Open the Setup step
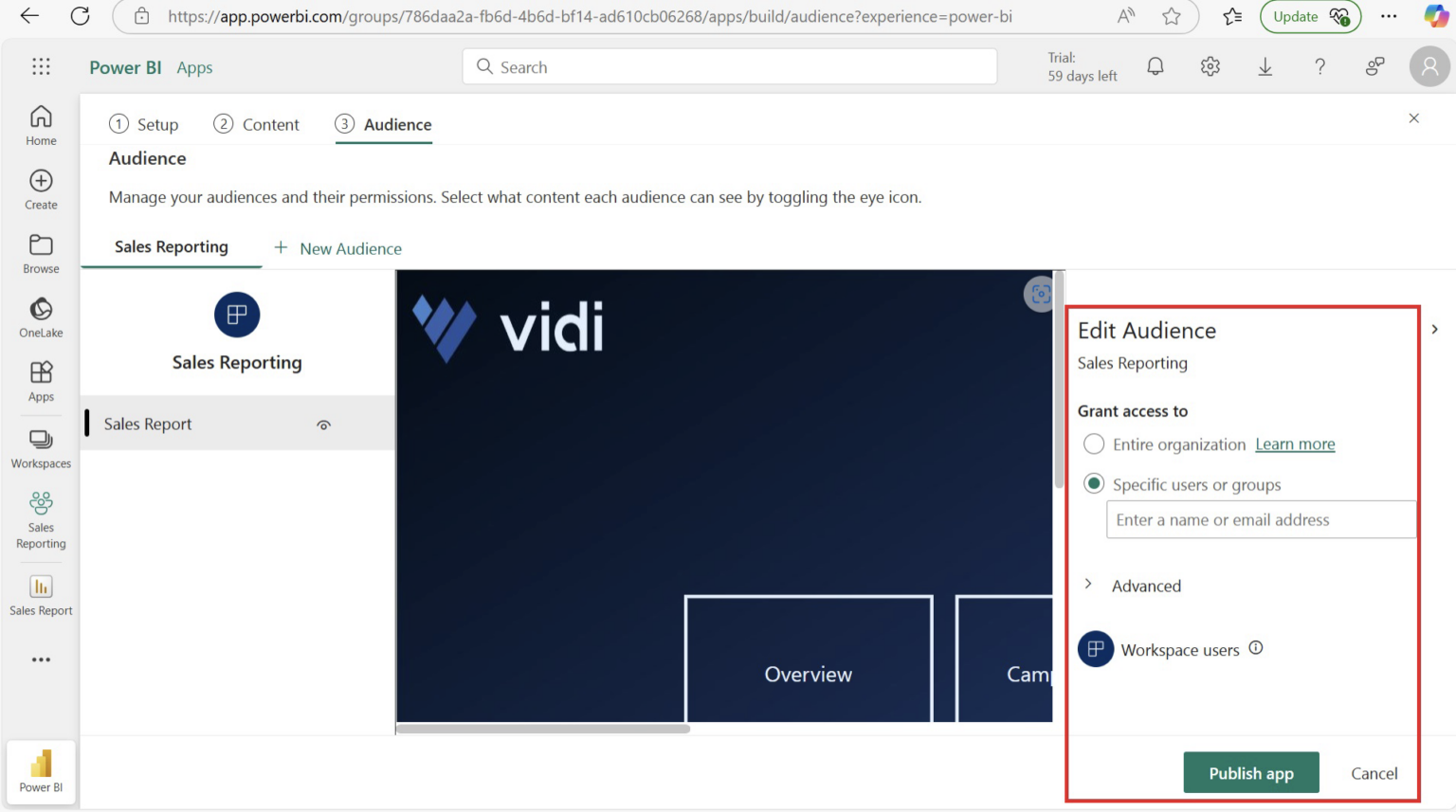The height and width of the screenshot is (812, 1456). click(x=145, y=124)
